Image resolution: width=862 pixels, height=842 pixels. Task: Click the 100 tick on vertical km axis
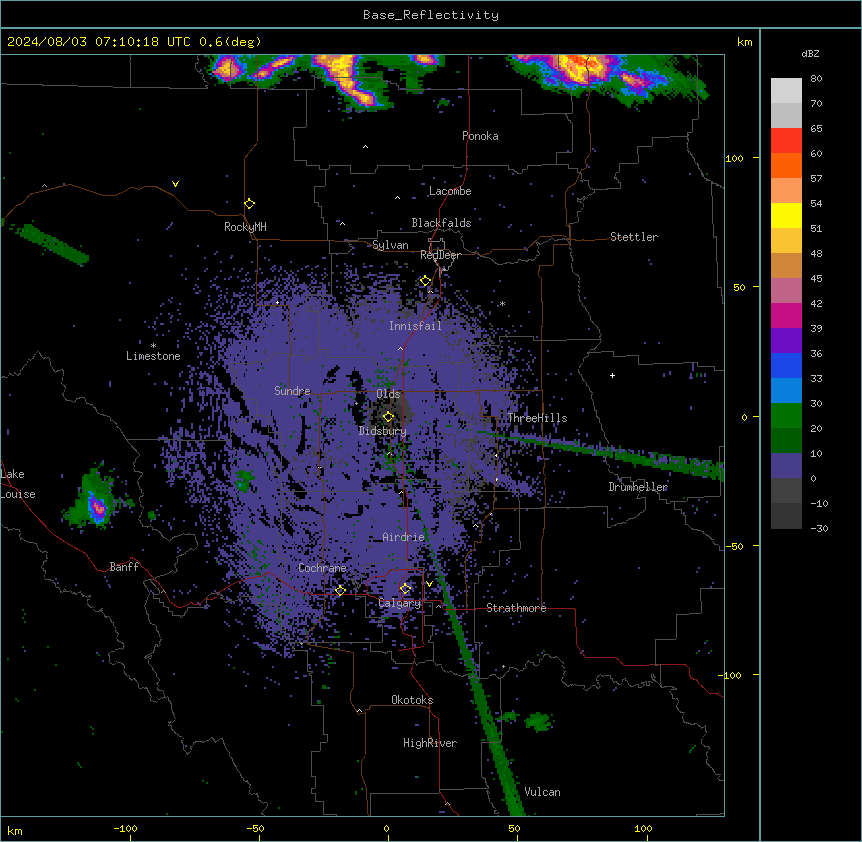734,158
